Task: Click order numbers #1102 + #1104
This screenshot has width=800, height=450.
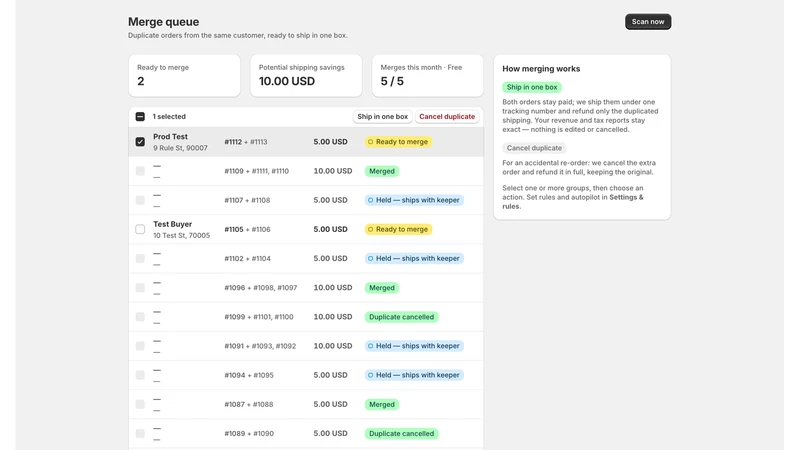Action: click(x=247, y=258)
